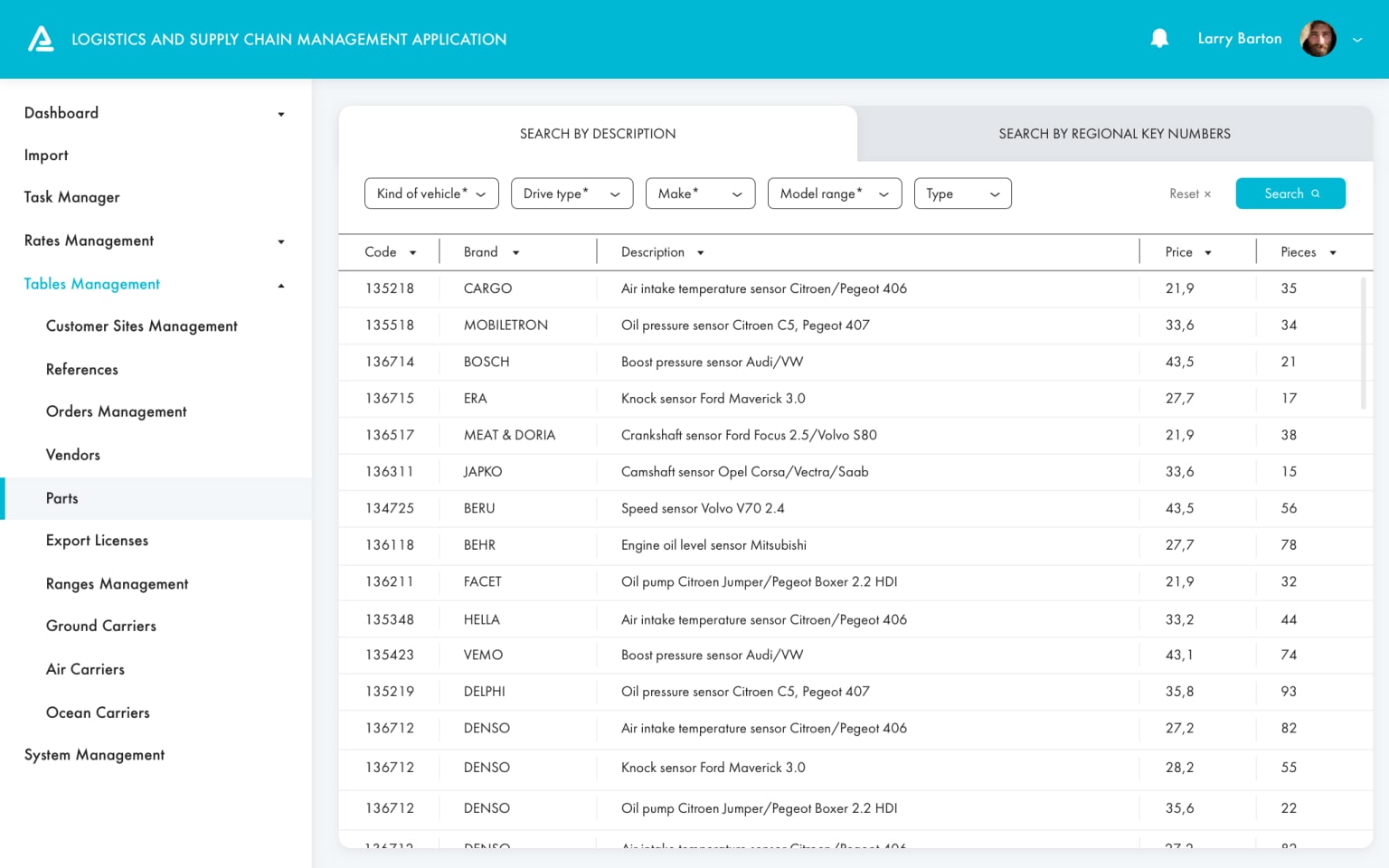Viewport: 1389px width, 868px height.
Task: Sort by Description column arrow
Action: click(701, 253)
